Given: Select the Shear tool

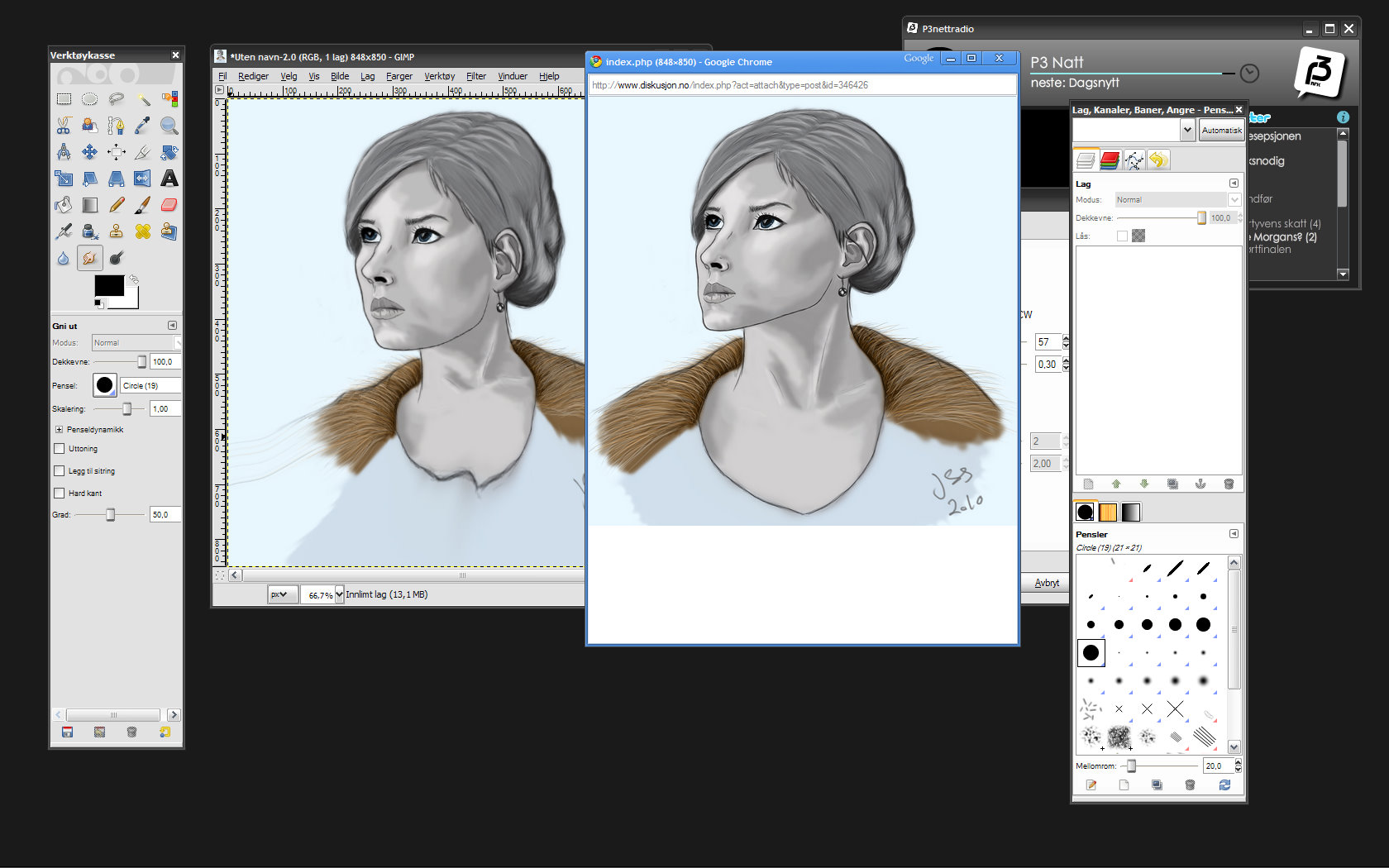Looking at the screenshot, I should tap(89, 179).
